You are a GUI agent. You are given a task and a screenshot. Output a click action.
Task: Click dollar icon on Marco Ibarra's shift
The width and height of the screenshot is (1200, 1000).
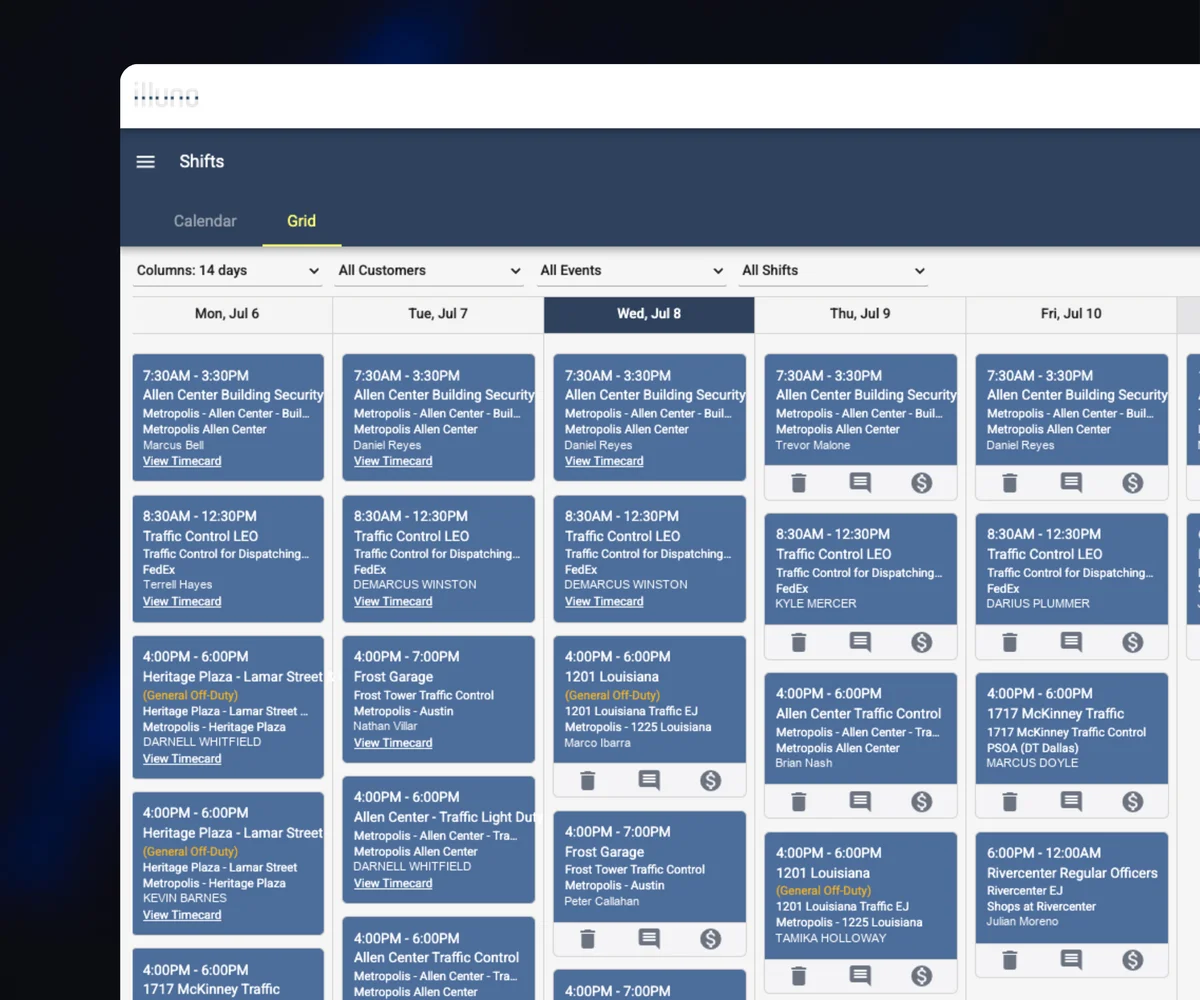point(711,781)
